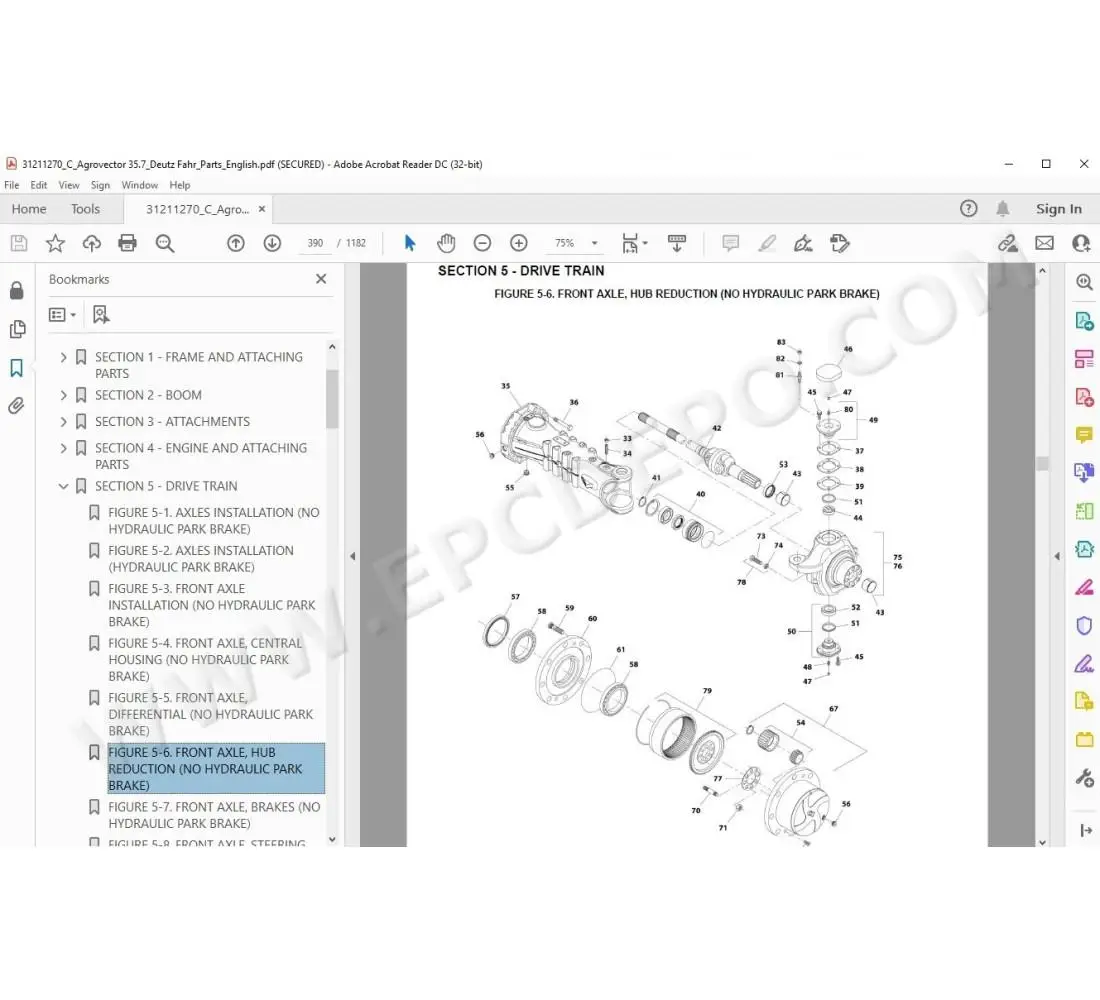Open the zoom level dropdown arrow

[x=594, y=244]
